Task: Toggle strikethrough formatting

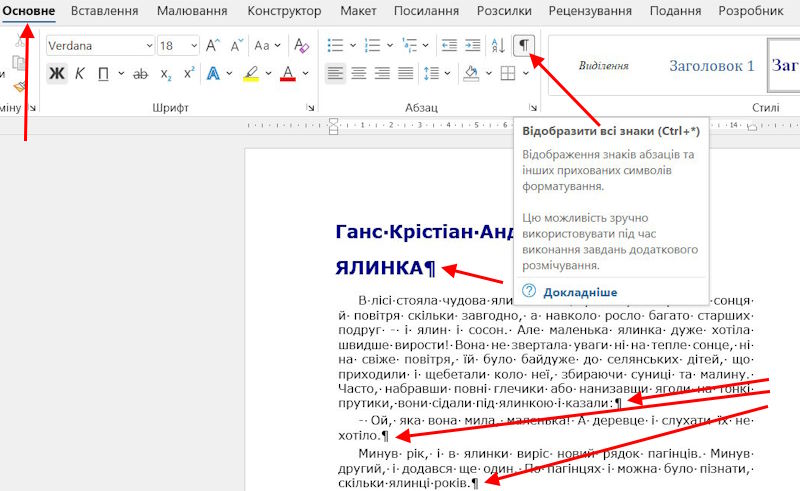Action: (x=140, y=74)
